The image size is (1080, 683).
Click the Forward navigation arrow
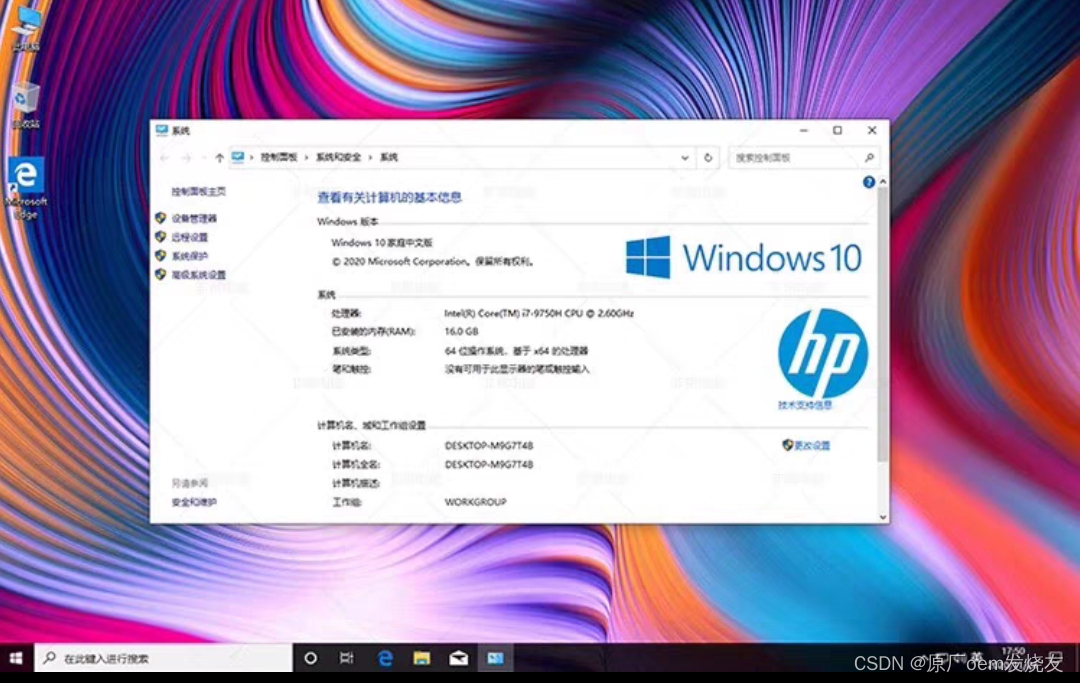pyautogui.click(x=186, y=158)
